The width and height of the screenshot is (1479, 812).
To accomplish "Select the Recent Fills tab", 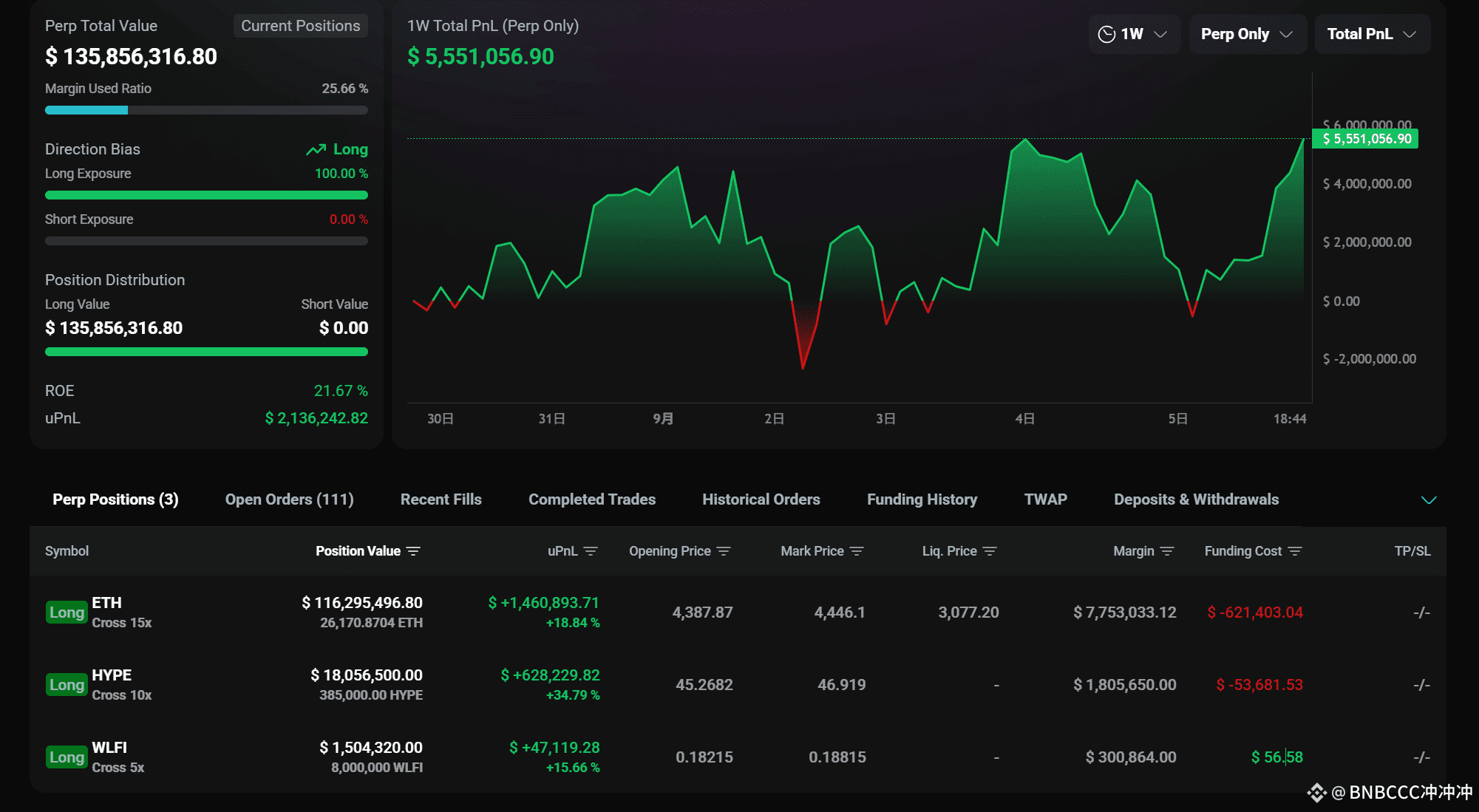I will click(x=441, y=499).
